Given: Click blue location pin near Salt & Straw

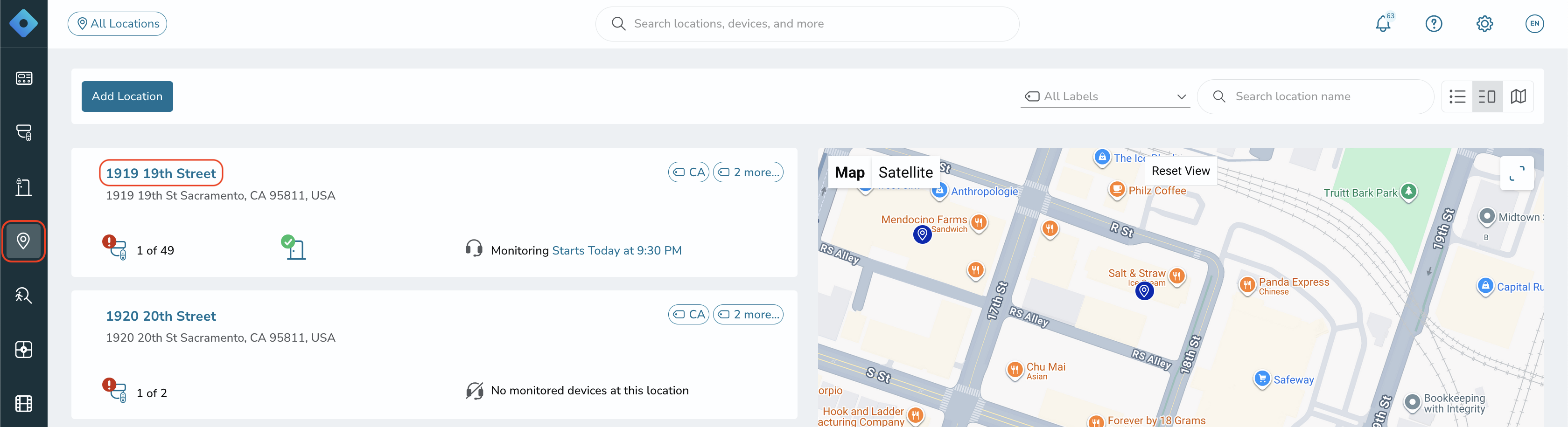Looking at the screenshot, I should tap(1144, 291).
